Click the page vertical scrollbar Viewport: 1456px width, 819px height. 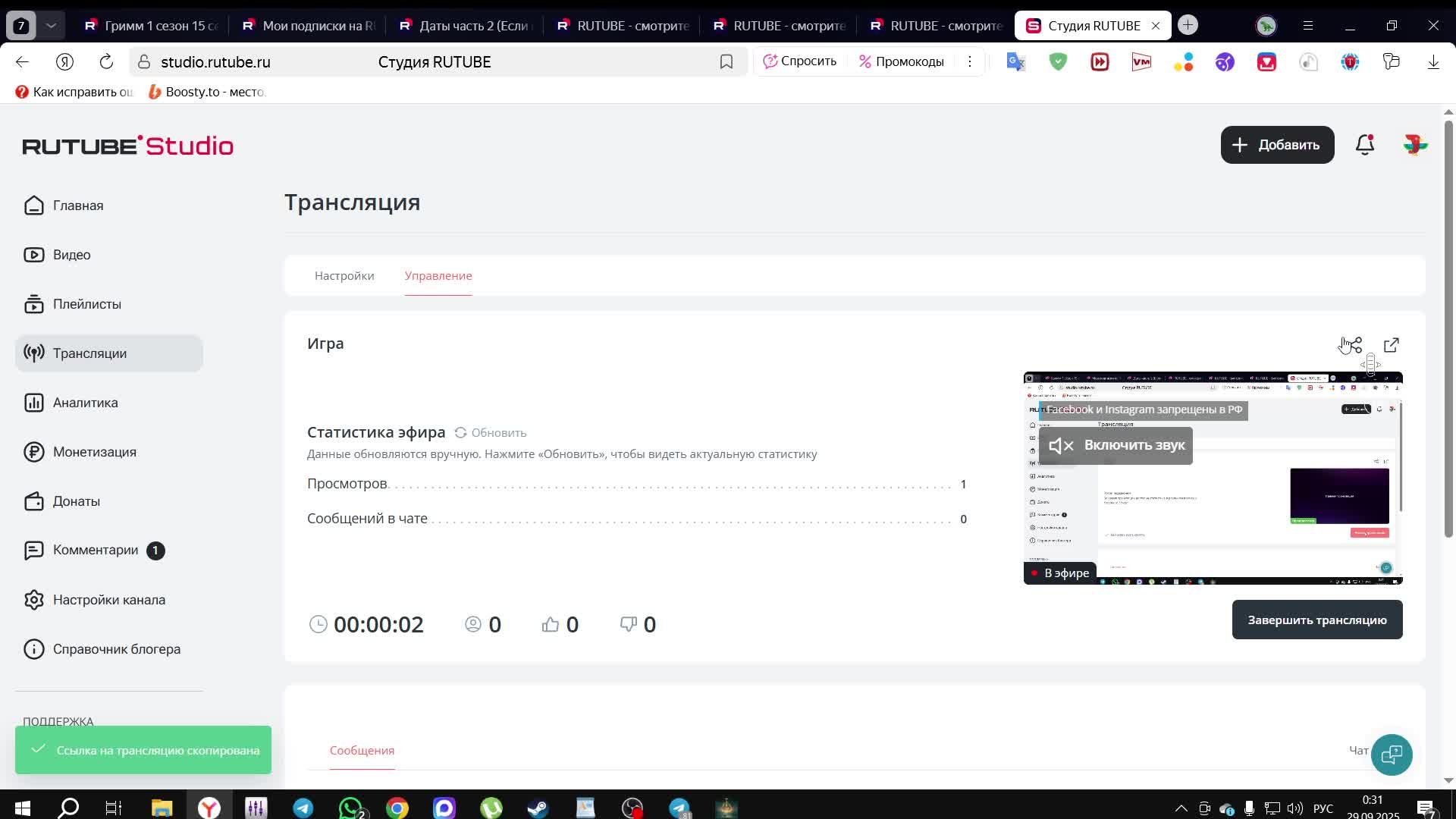1448,330
